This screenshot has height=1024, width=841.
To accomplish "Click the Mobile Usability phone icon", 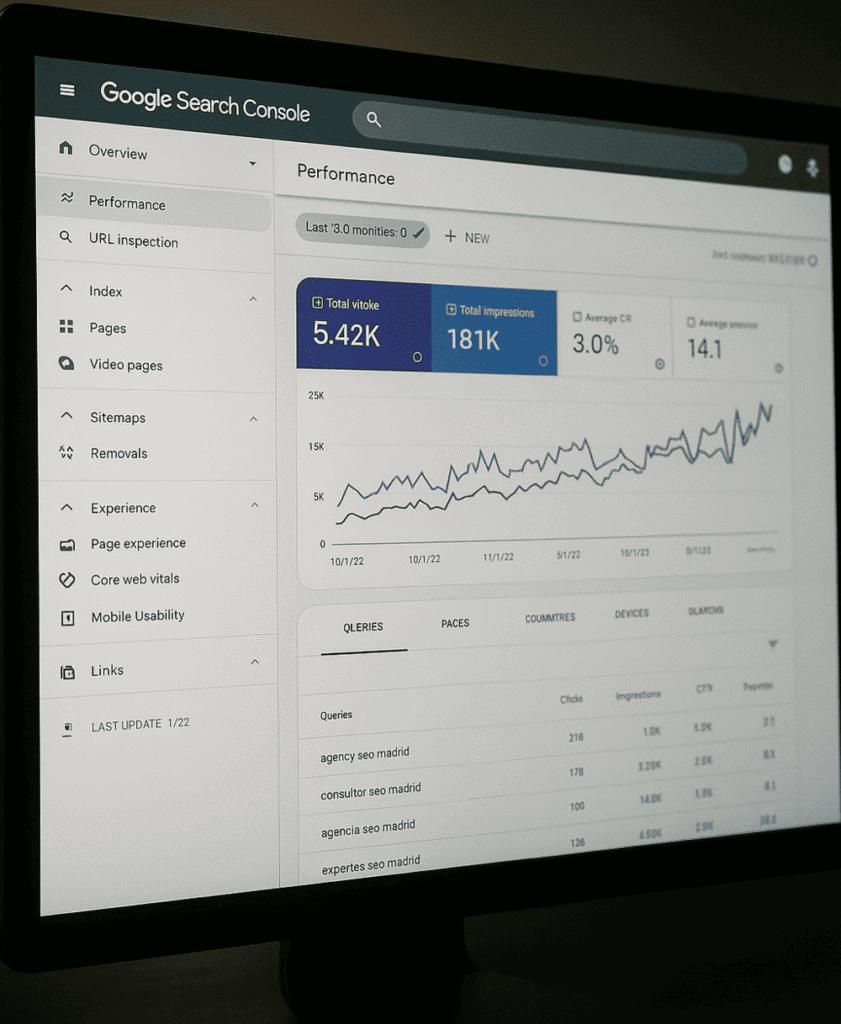I will [68, 618].
